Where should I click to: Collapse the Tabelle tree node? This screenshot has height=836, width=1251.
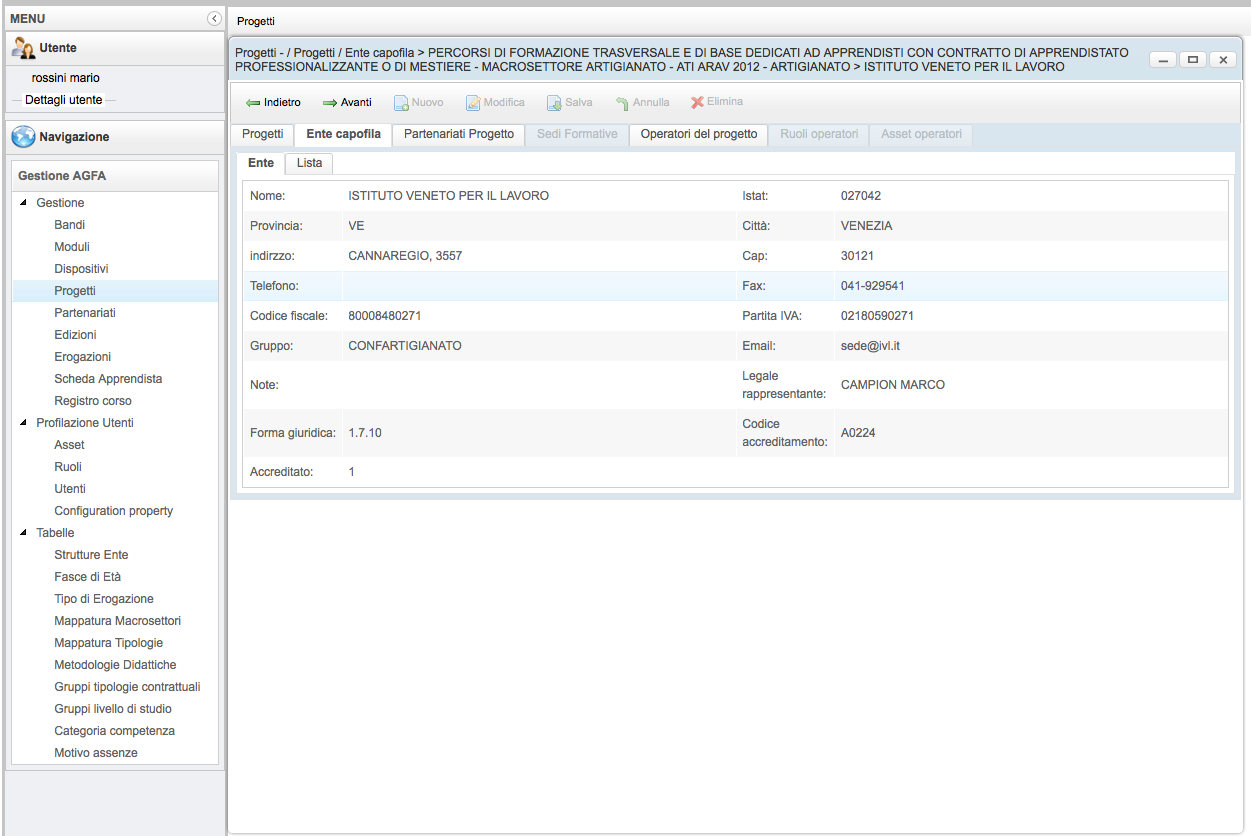click(24, 533)
